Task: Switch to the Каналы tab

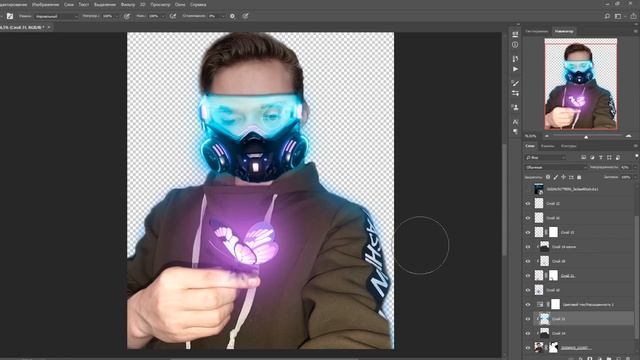Action: [547, 146]
